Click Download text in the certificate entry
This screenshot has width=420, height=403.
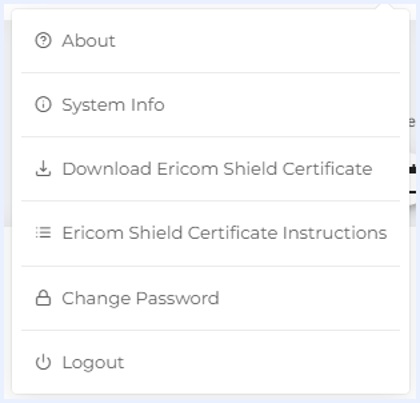click(x=107, y=169)
